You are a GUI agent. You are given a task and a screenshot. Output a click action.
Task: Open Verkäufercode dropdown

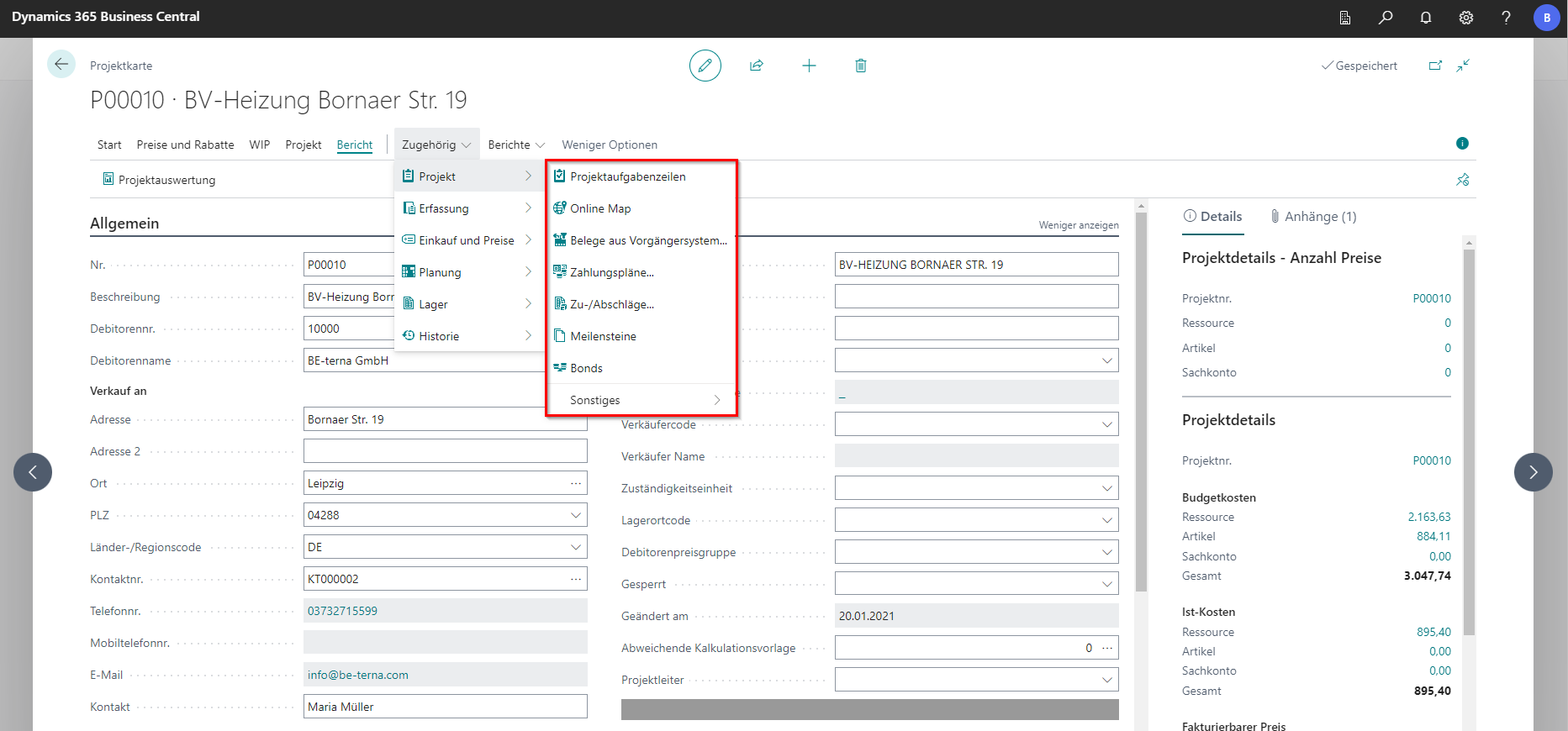tap(1107, 424)
